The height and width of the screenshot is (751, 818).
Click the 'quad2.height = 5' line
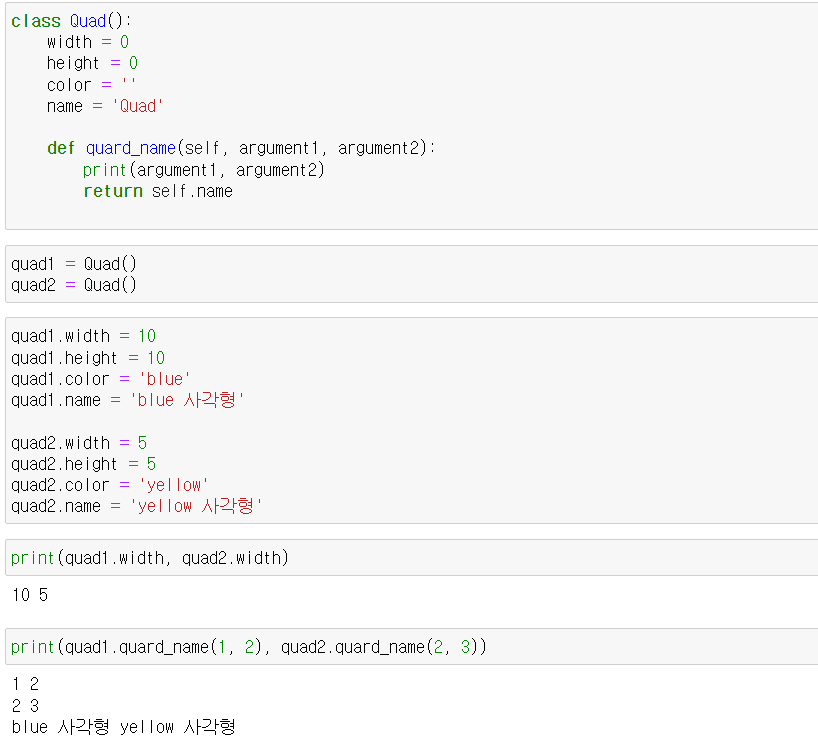[x=83, y=464]
